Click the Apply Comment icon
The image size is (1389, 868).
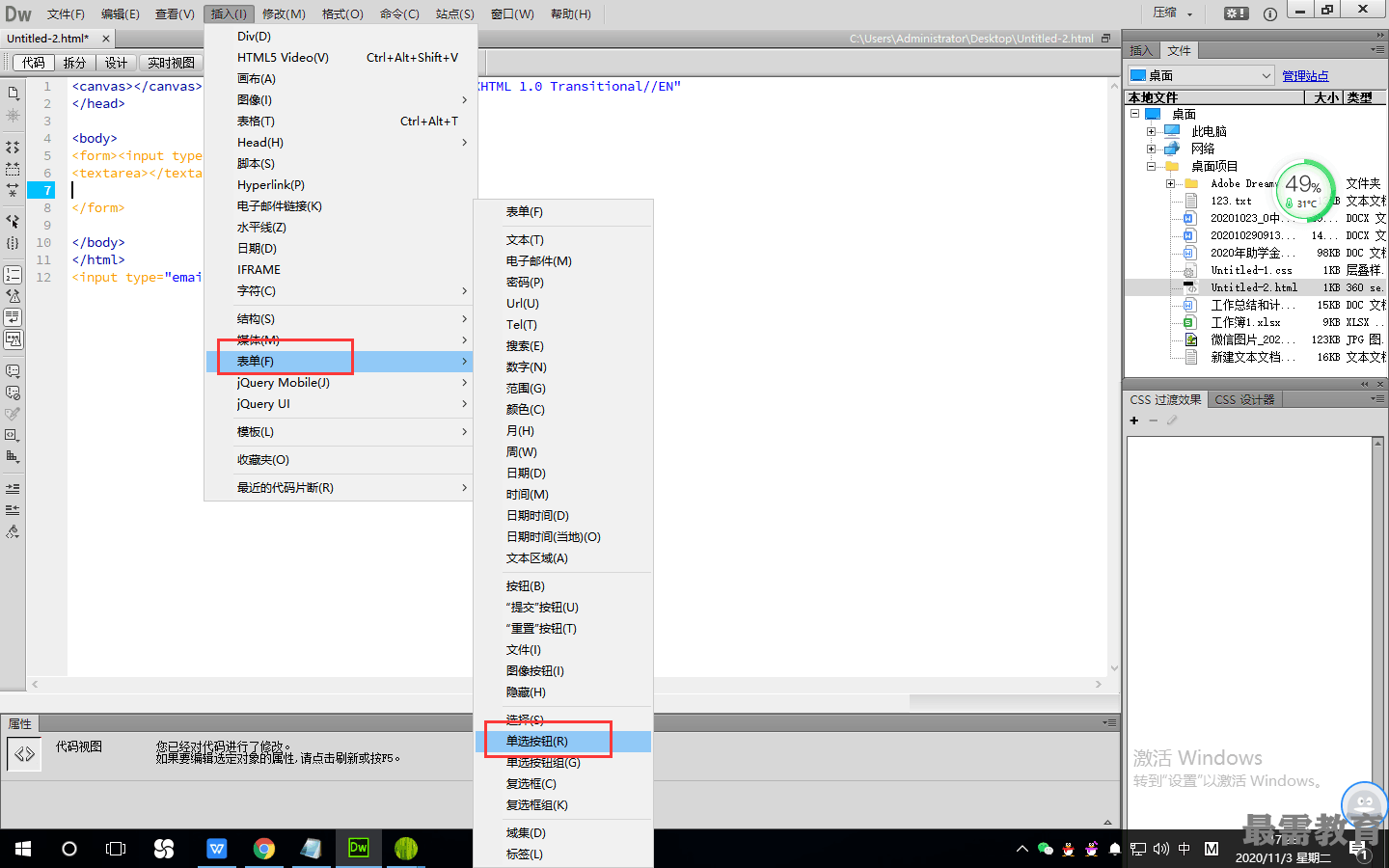13,370
